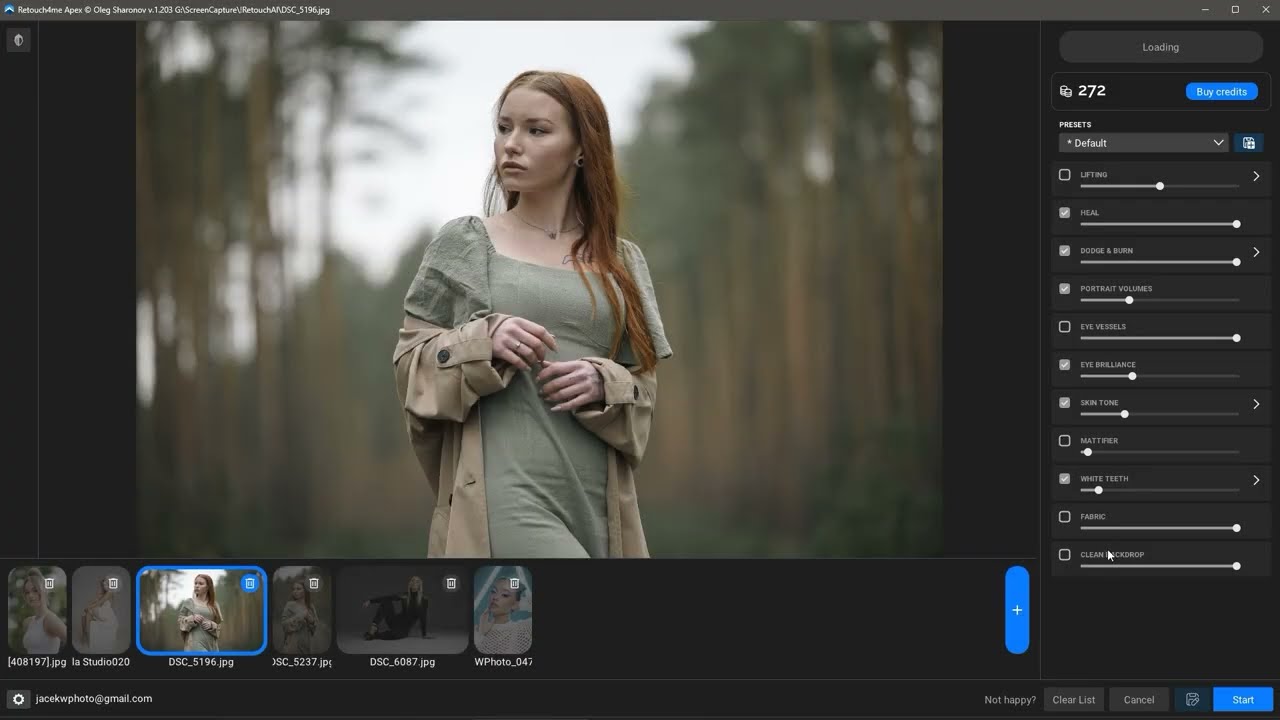Expand the Skin Tone options arrow
Image resolution: width=1280 pixels, height=720 pixels.
point(1257,404)
